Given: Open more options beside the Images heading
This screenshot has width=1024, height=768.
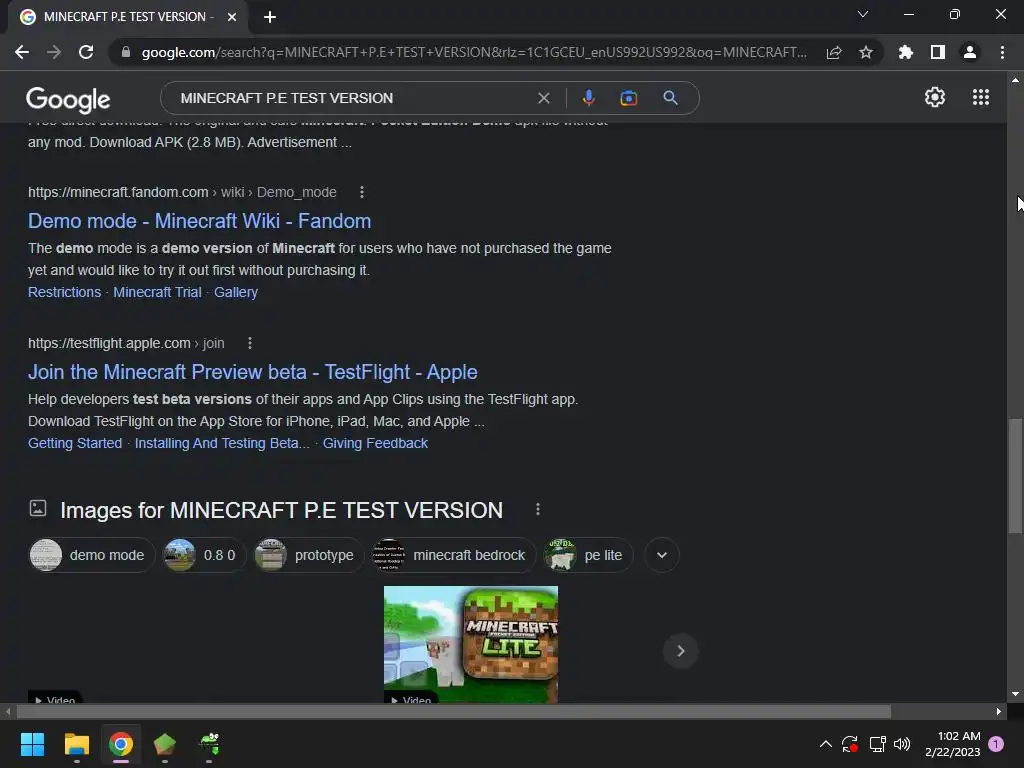Looking at the screenshot, I should click(x=537, y=509).
